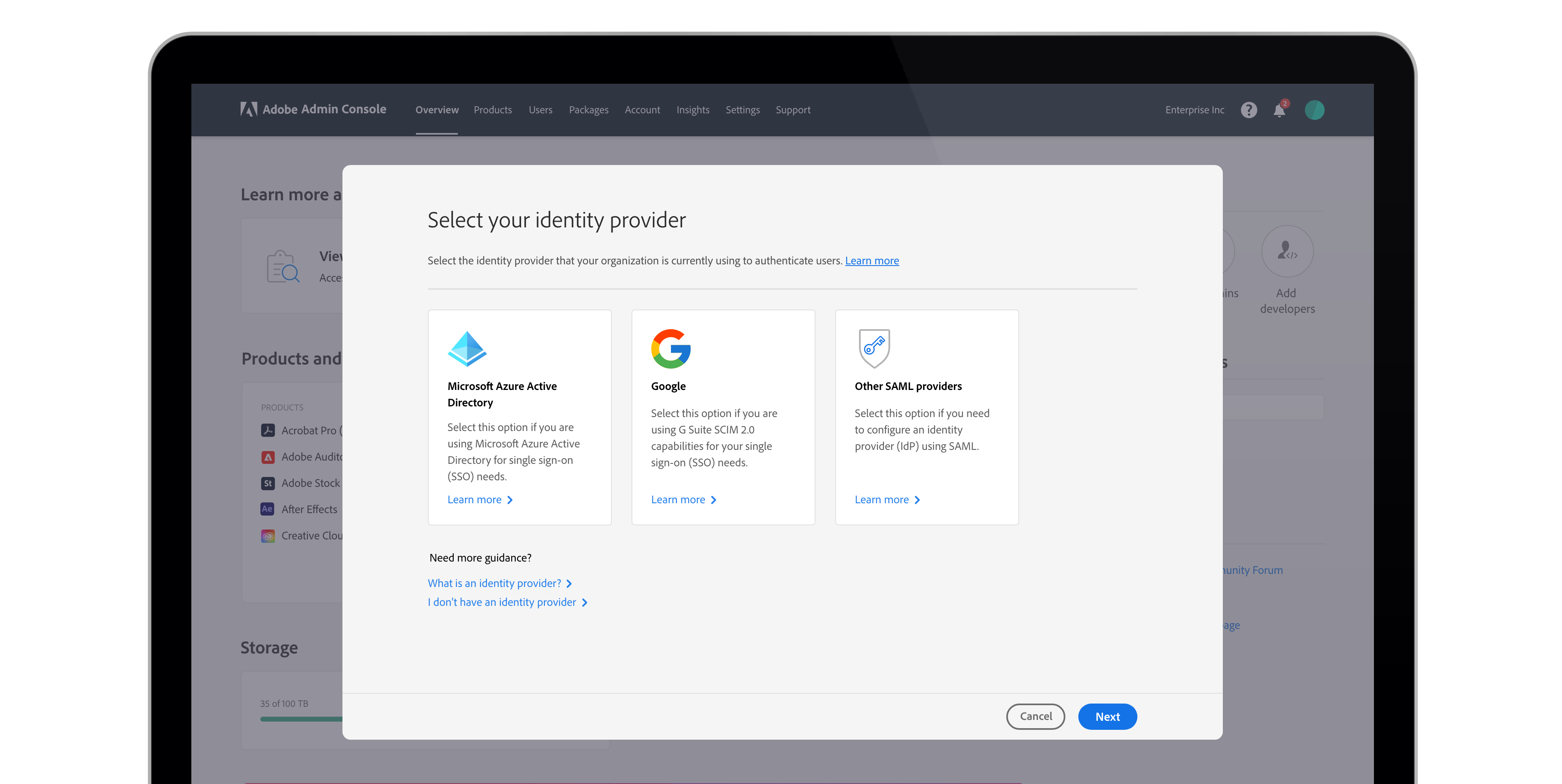This screenshot has width=1562, height=784.
Task: Click the Microsoft Azure Active Directory logo
Action: point(467,348)
